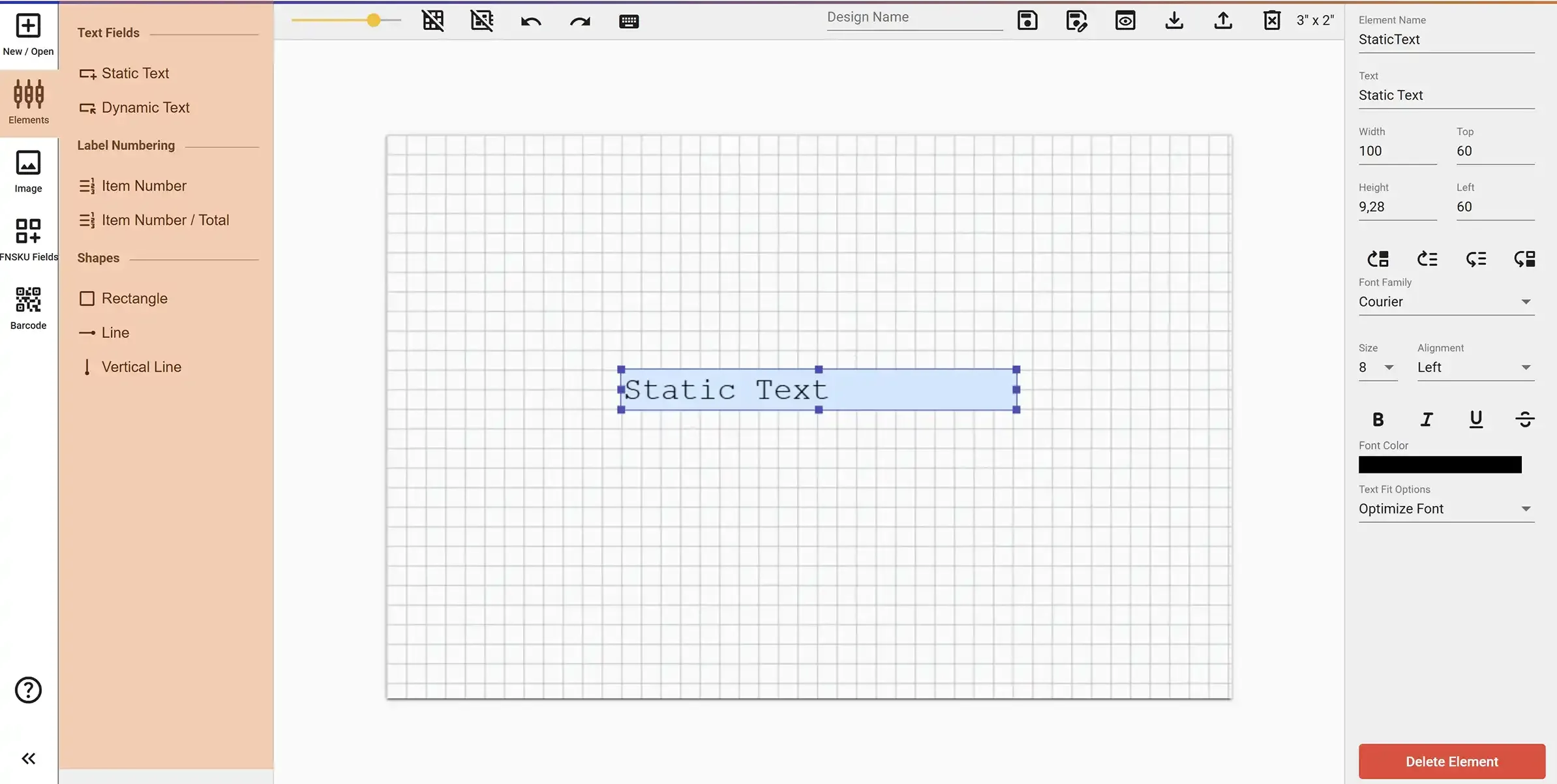Save the design
1557x784 pixels.
point(1027,21)
